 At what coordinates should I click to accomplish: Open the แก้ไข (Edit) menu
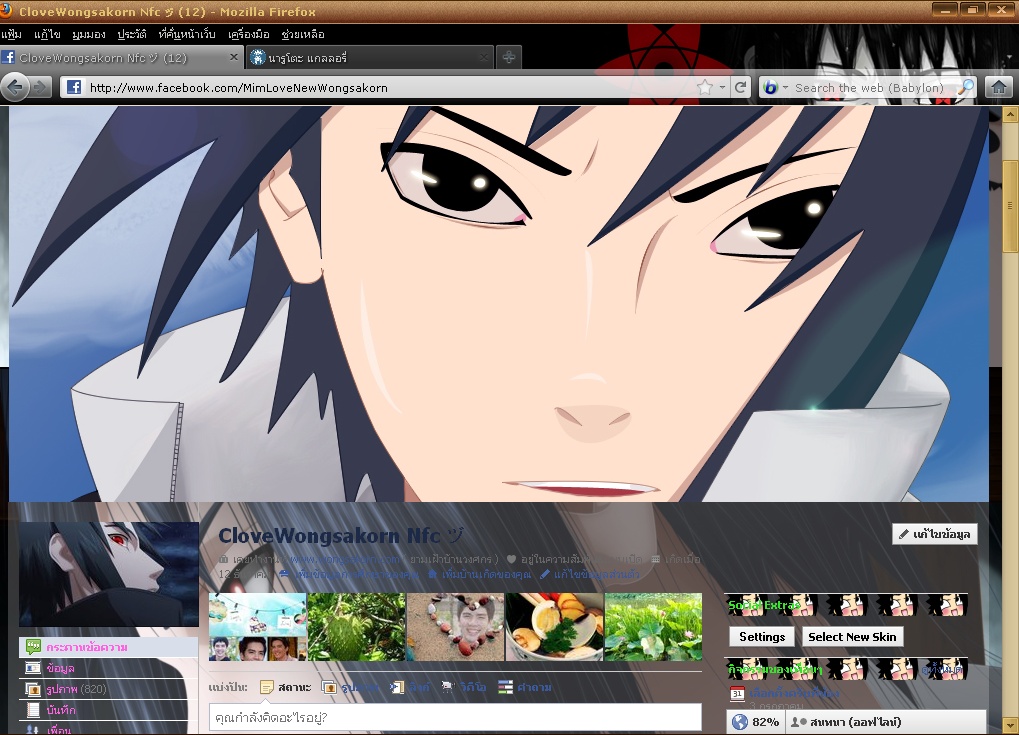pos(47,34)
